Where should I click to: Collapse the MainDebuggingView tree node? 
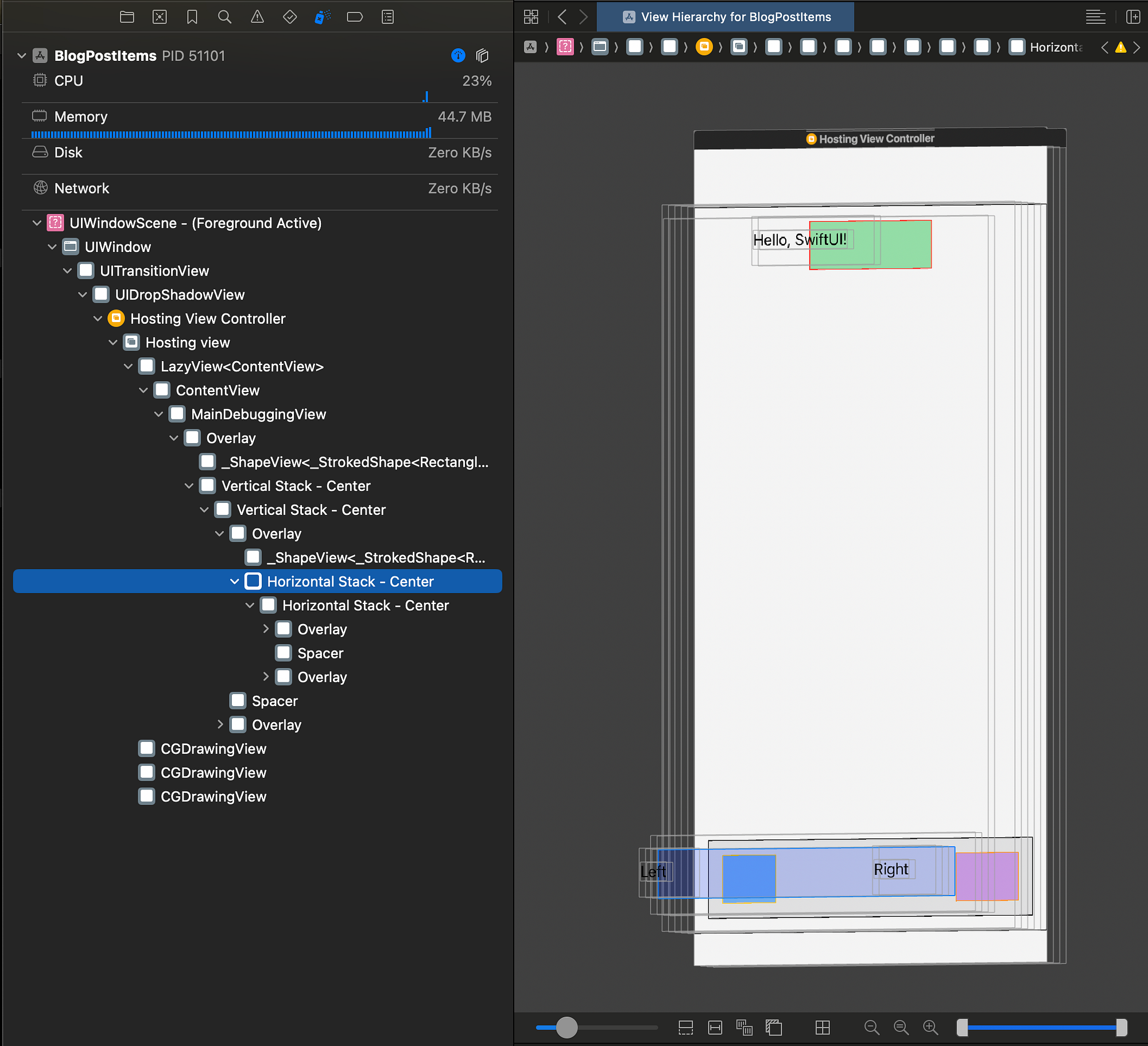click(158, 414)
